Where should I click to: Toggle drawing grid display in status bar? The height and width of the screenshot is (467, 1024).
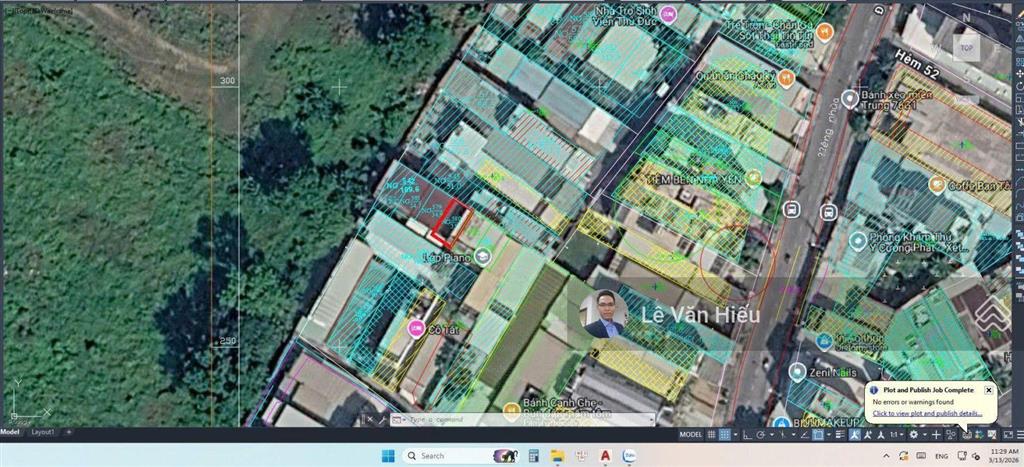(711, 434)
